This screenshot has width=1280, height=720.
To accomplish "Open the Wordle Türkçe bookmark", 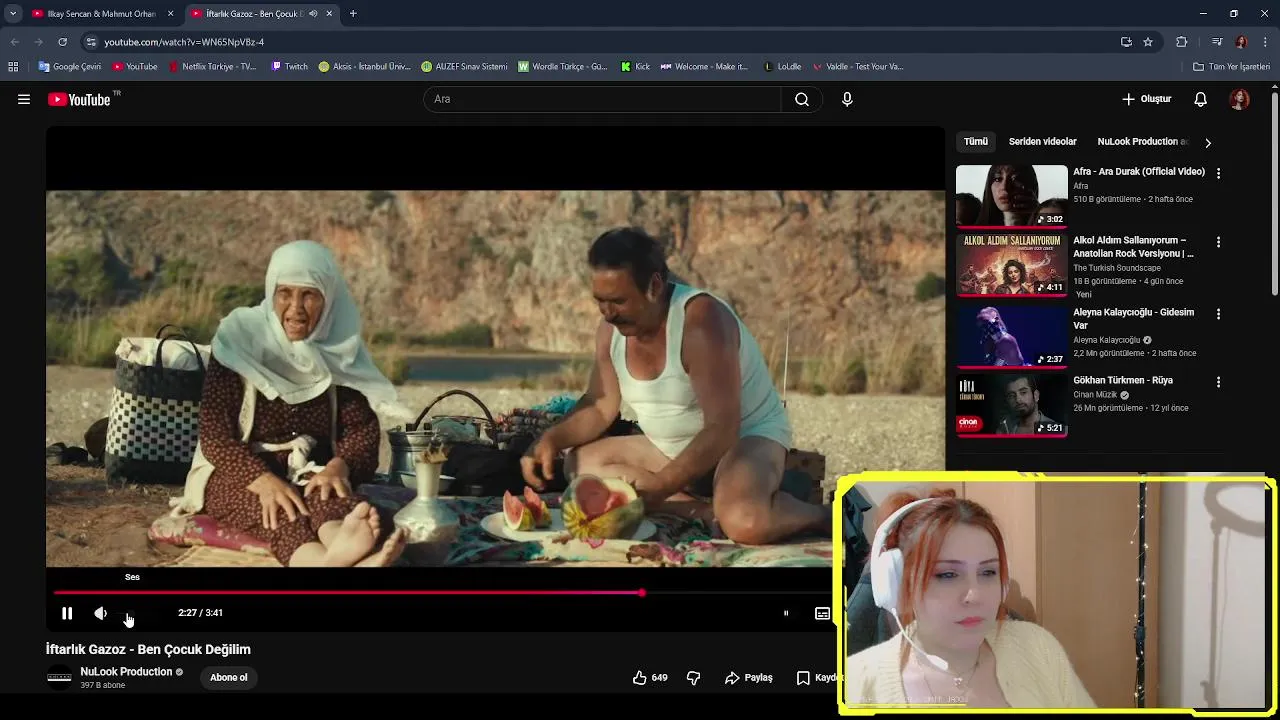I will 562,67.
